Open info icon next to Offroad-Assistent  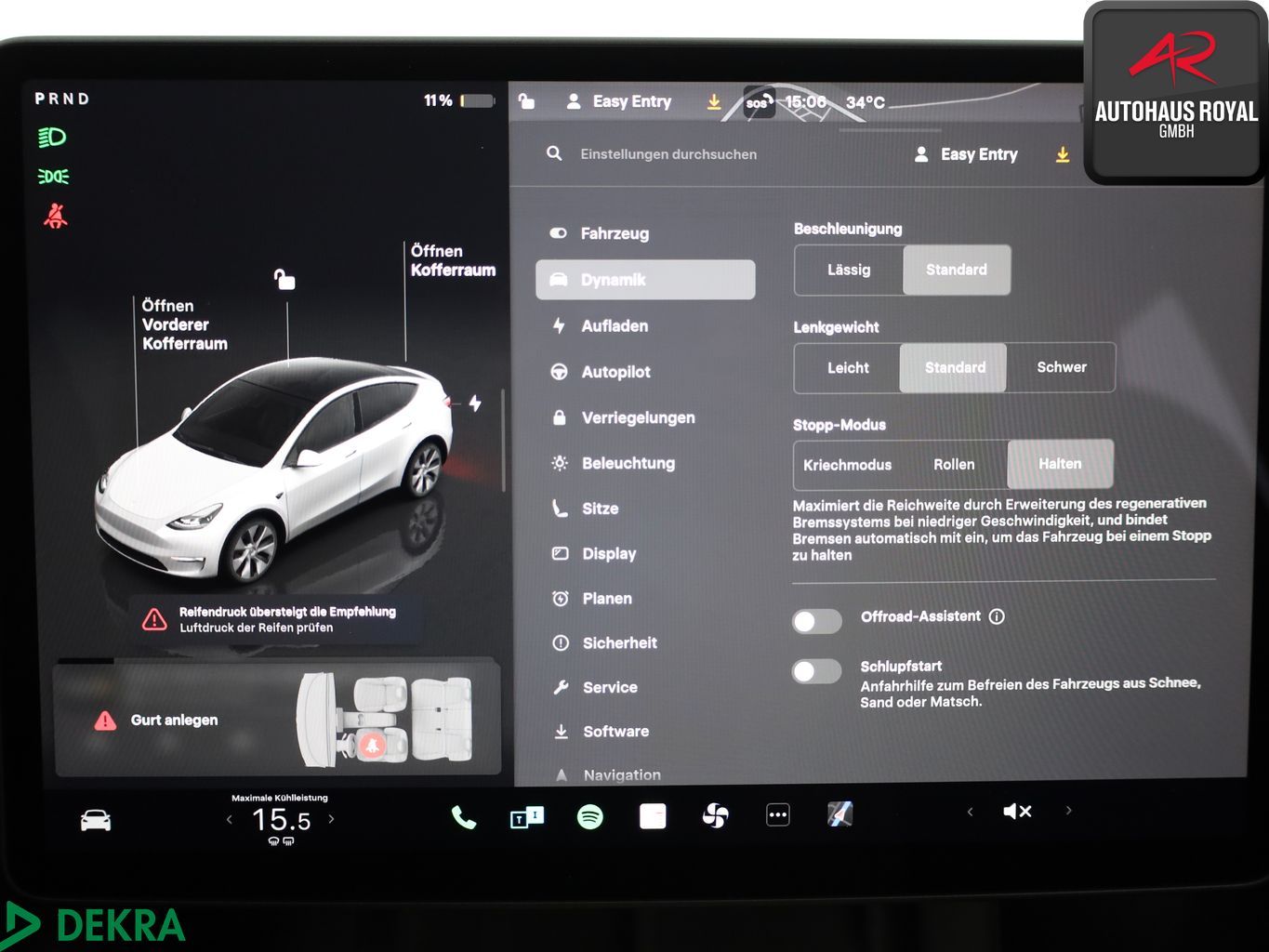(997, 616)
